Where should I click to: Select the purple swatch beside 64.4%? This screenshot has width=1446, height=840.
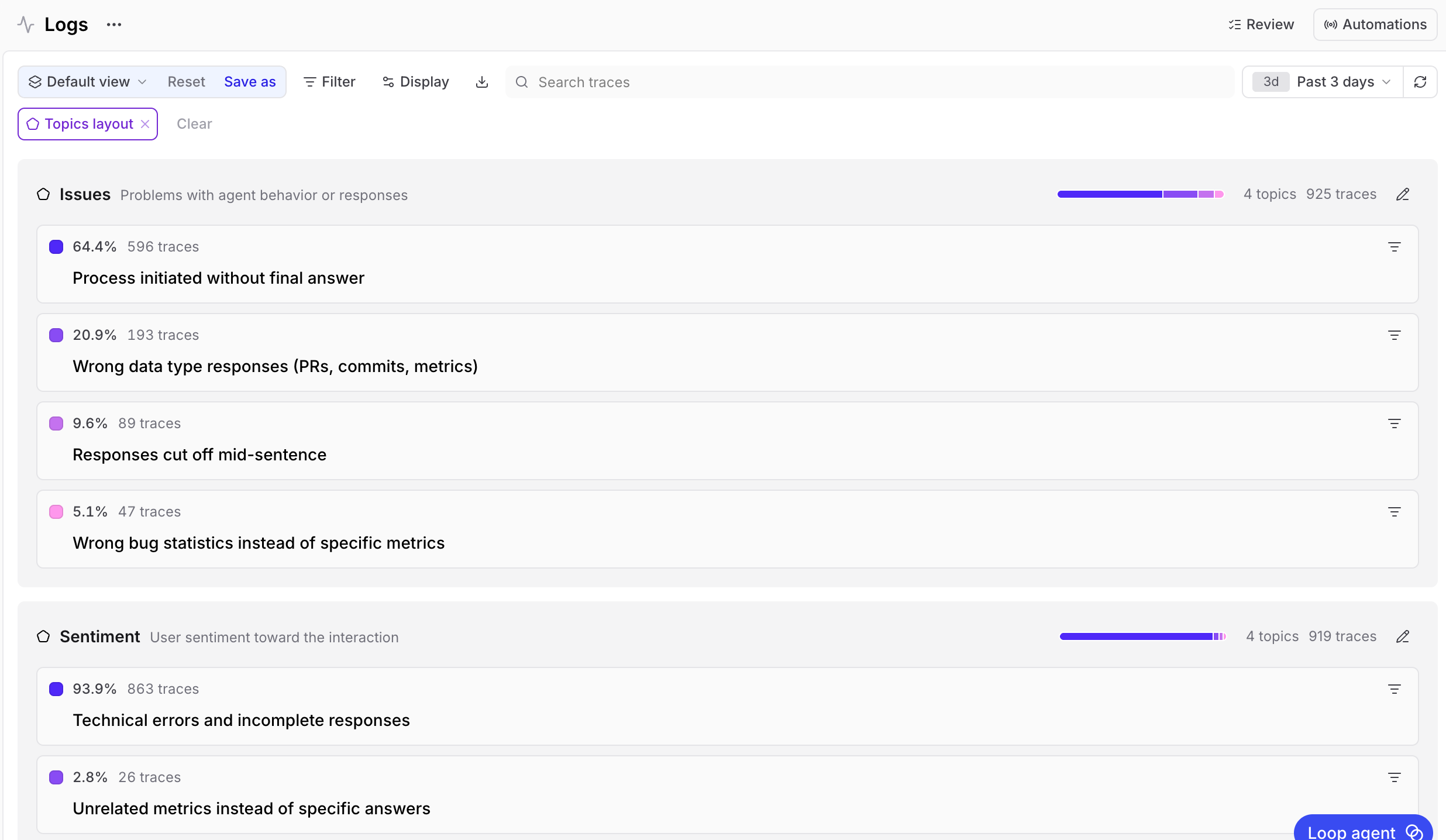56,246
